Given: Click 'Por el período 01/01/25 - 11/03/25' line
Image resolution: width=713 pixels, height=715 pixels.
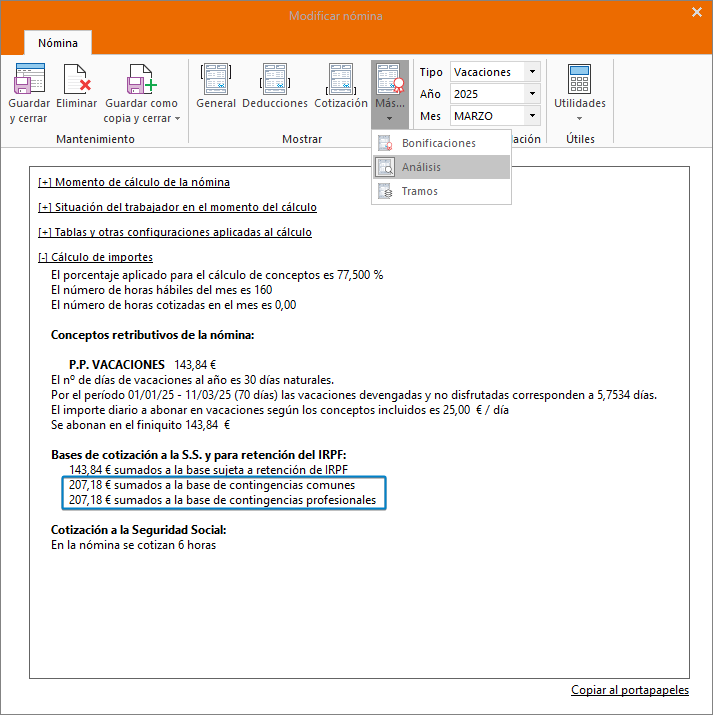Looking at the screenshot, I should pyautogui.click(x=354, y=395).
